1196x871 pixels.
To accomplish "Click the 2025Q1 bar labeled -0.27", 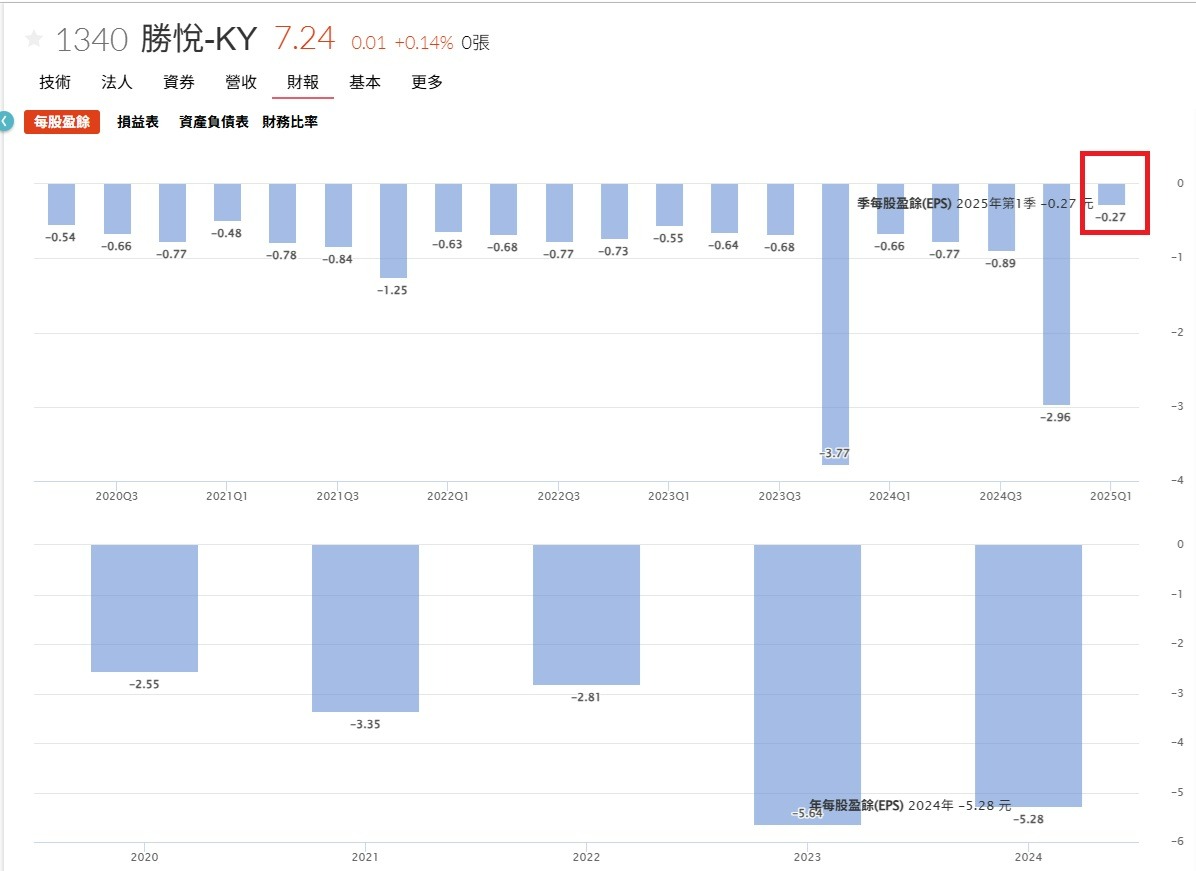I will (x=1111, y=194).
